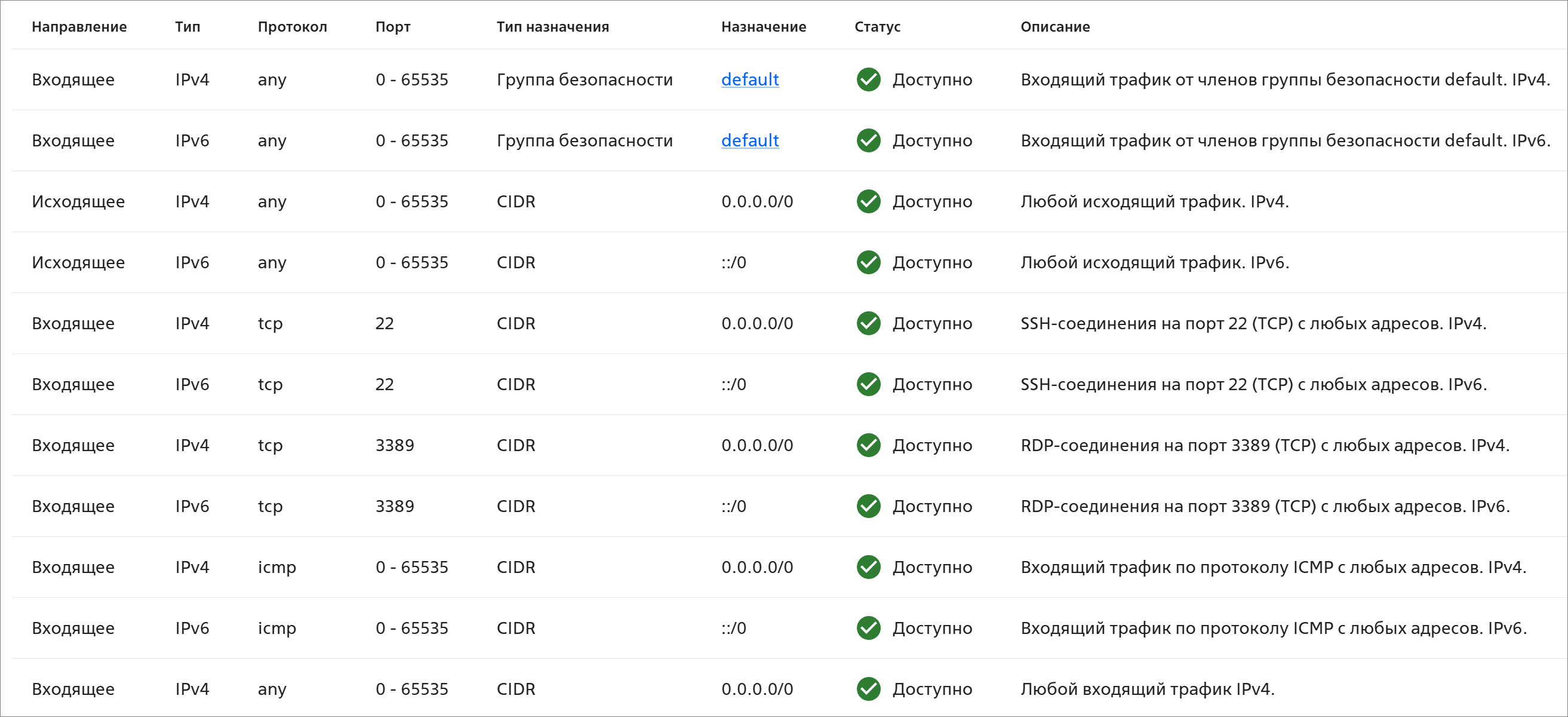The height and width of the screenshot is (717, 1568).
Task: Click the 'Описание' column header
Action: [1055, 27]
